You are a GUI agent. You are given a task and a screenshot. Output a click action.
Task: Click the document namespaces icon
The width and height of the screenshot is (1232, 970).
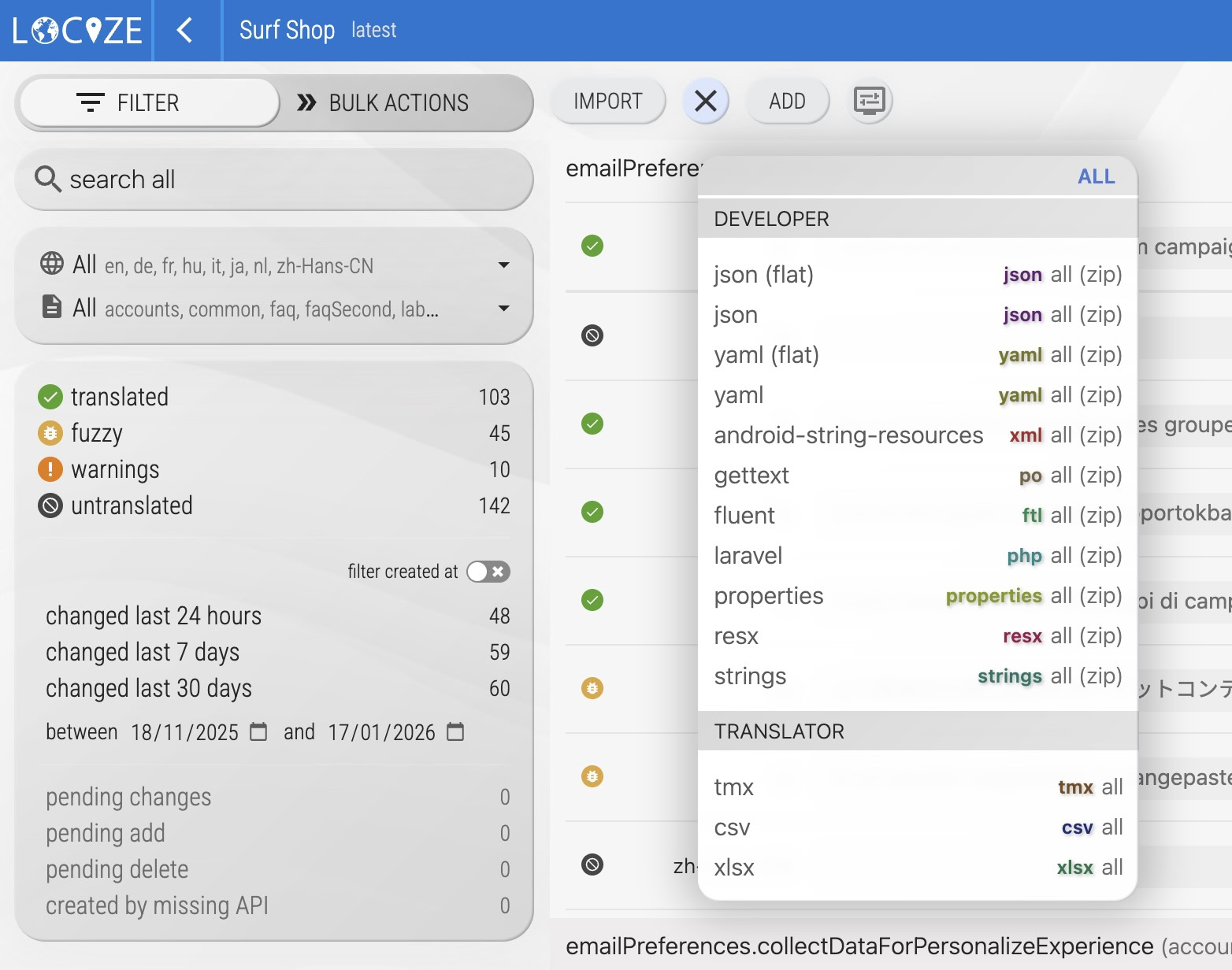[x=52, y=307]
